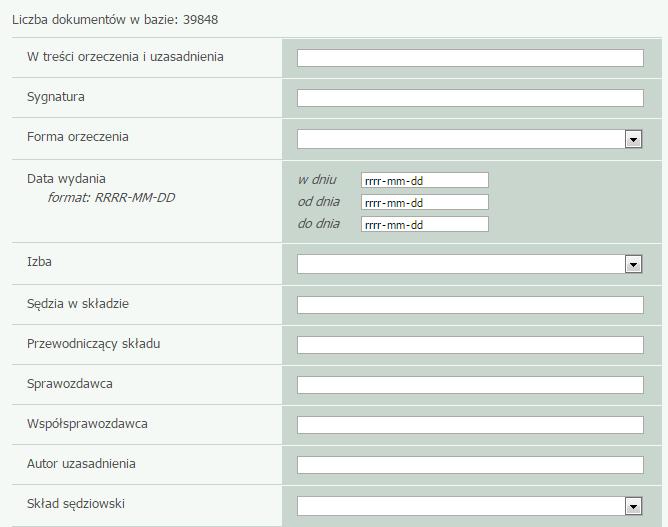
Task: Expand the Izba dropdown arrow
Action: [x=633, y=265]
